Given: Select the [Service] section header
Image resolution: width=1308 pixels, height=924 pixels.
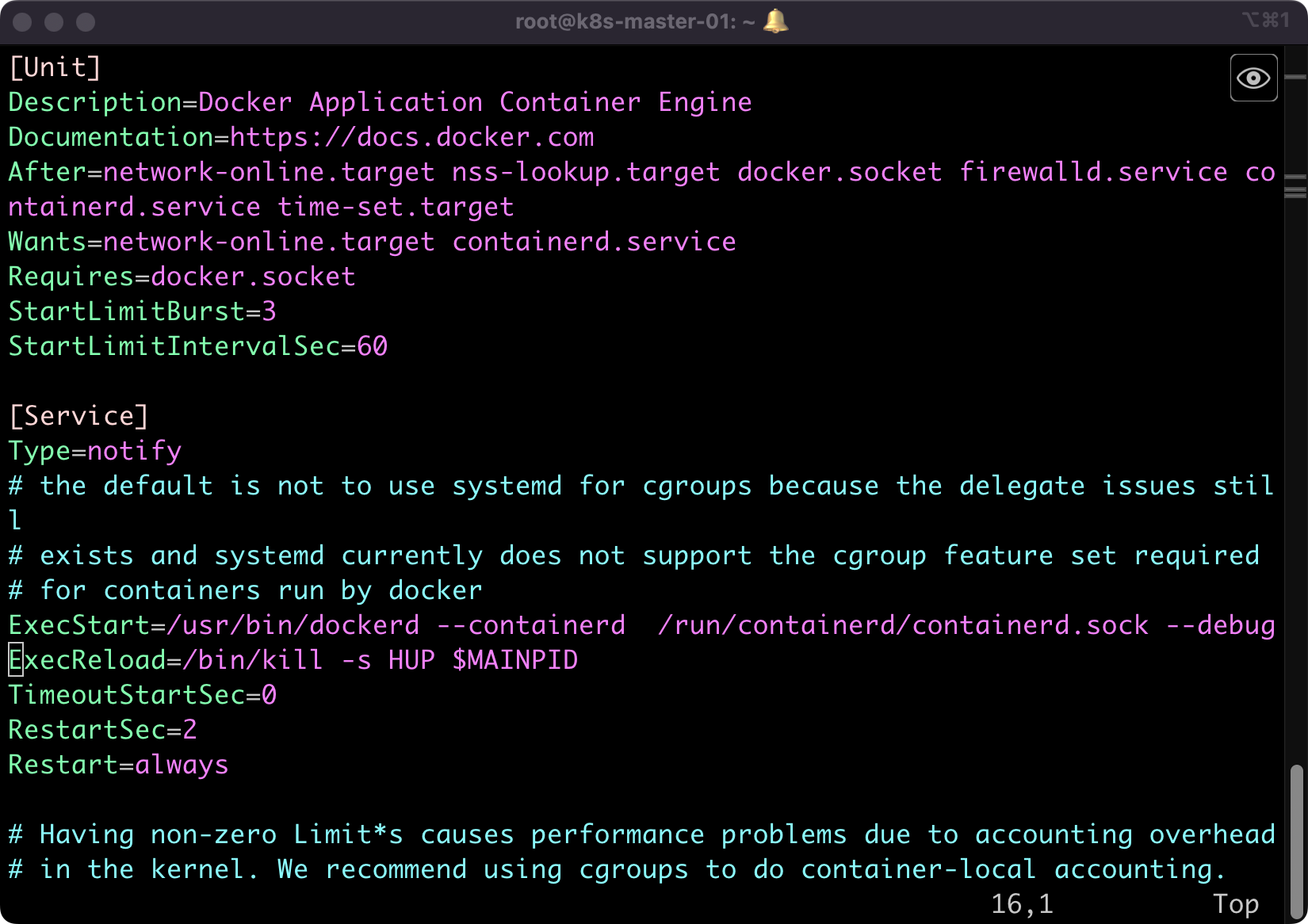Looking at the screenshot, I should pyautogui.click(x=78, y=414).
